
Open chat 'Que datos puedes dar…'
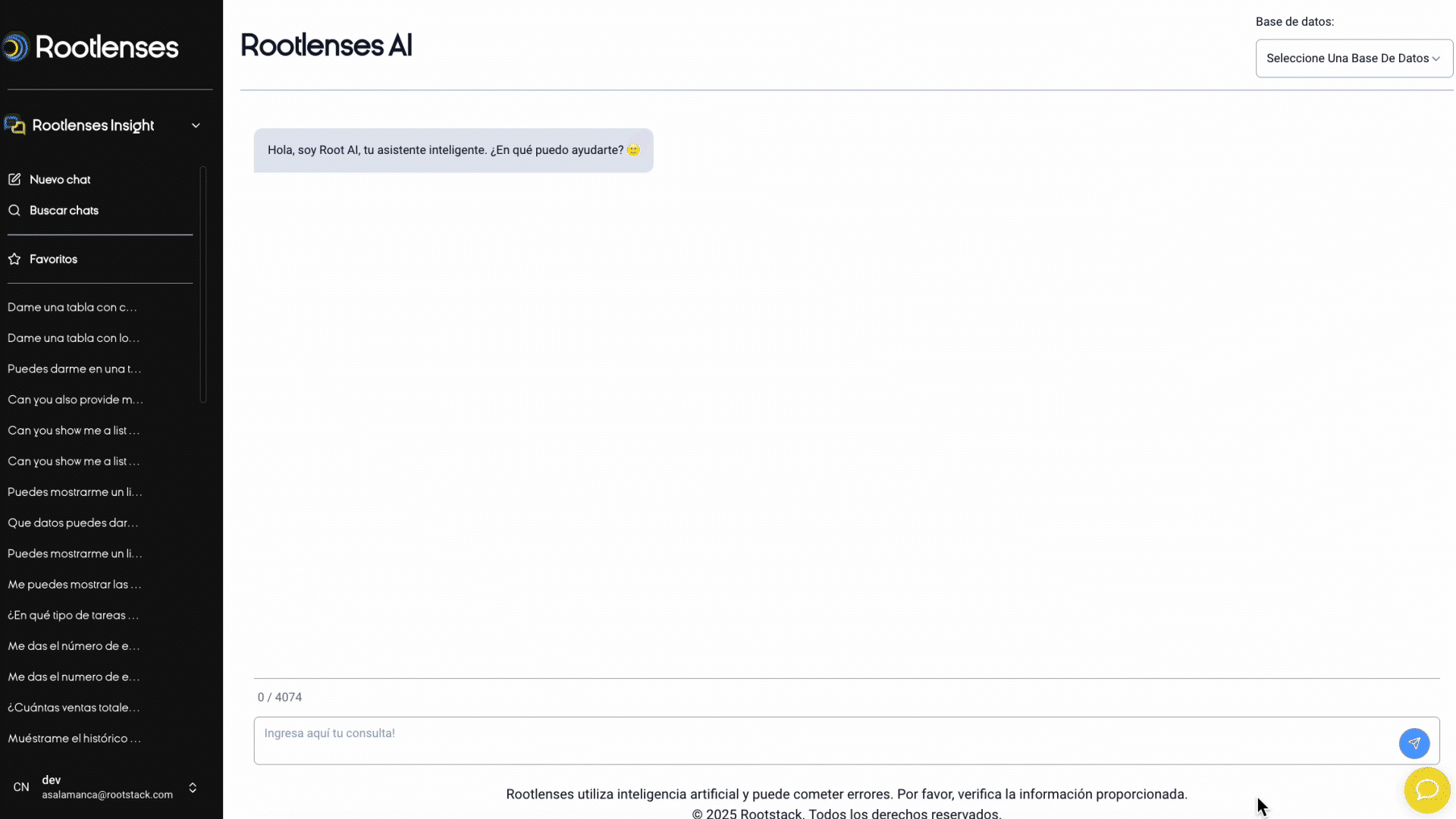point(73,523)
